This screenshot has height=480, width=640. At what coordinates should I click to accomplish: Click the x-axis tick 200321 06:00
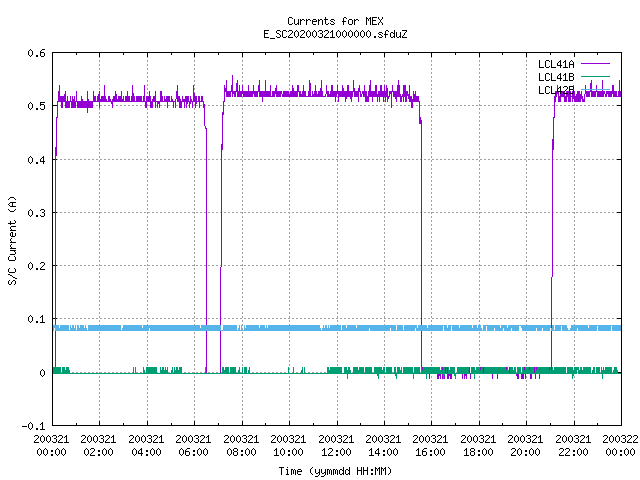(x=193, y=446)
